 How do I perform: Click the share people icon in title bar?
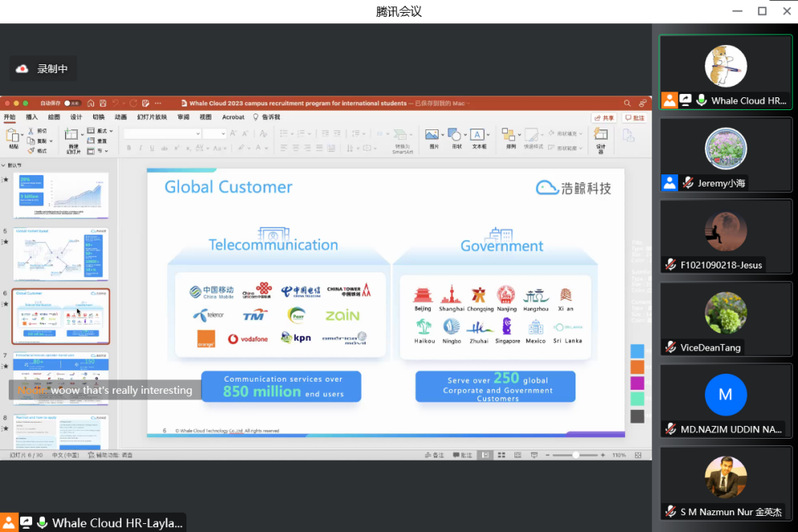tap(642, 103)
